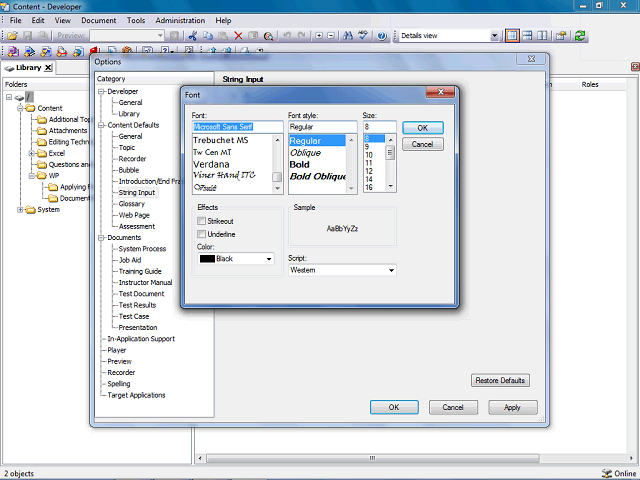Click the new module icon in the second toolbar
The height and width of the screenshot is (480, 640).
point(13,52)
